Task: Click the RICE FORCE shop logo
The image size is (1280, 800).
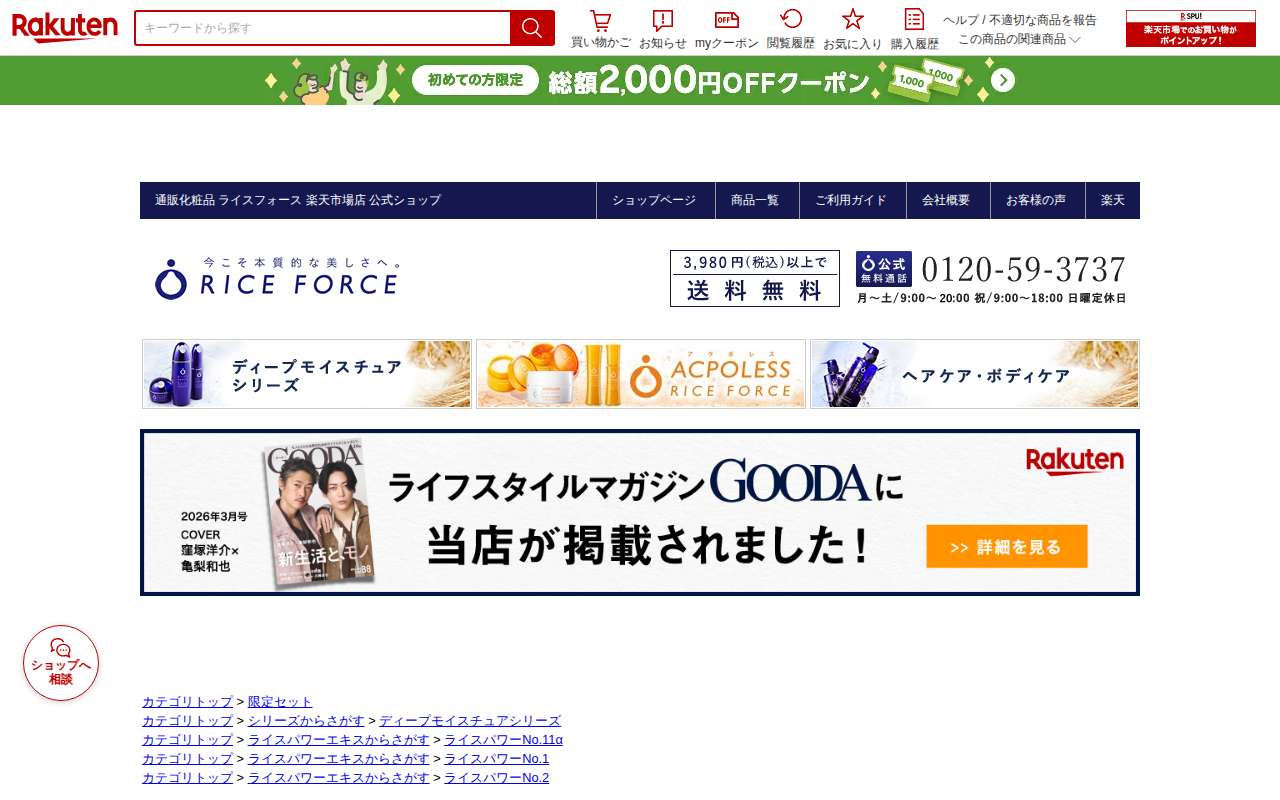Action: [278, 278]
